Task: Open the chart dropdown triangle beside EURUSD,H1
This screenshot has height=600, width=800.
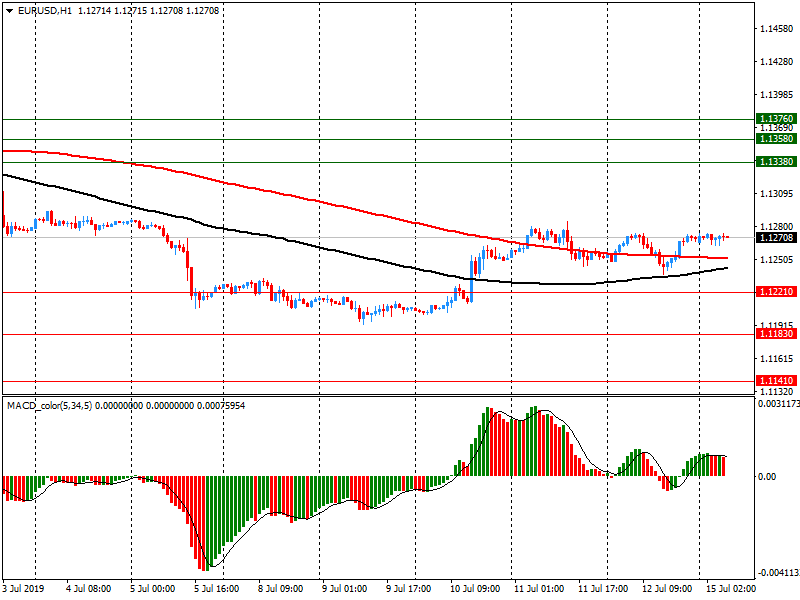Action: (10, 11)
